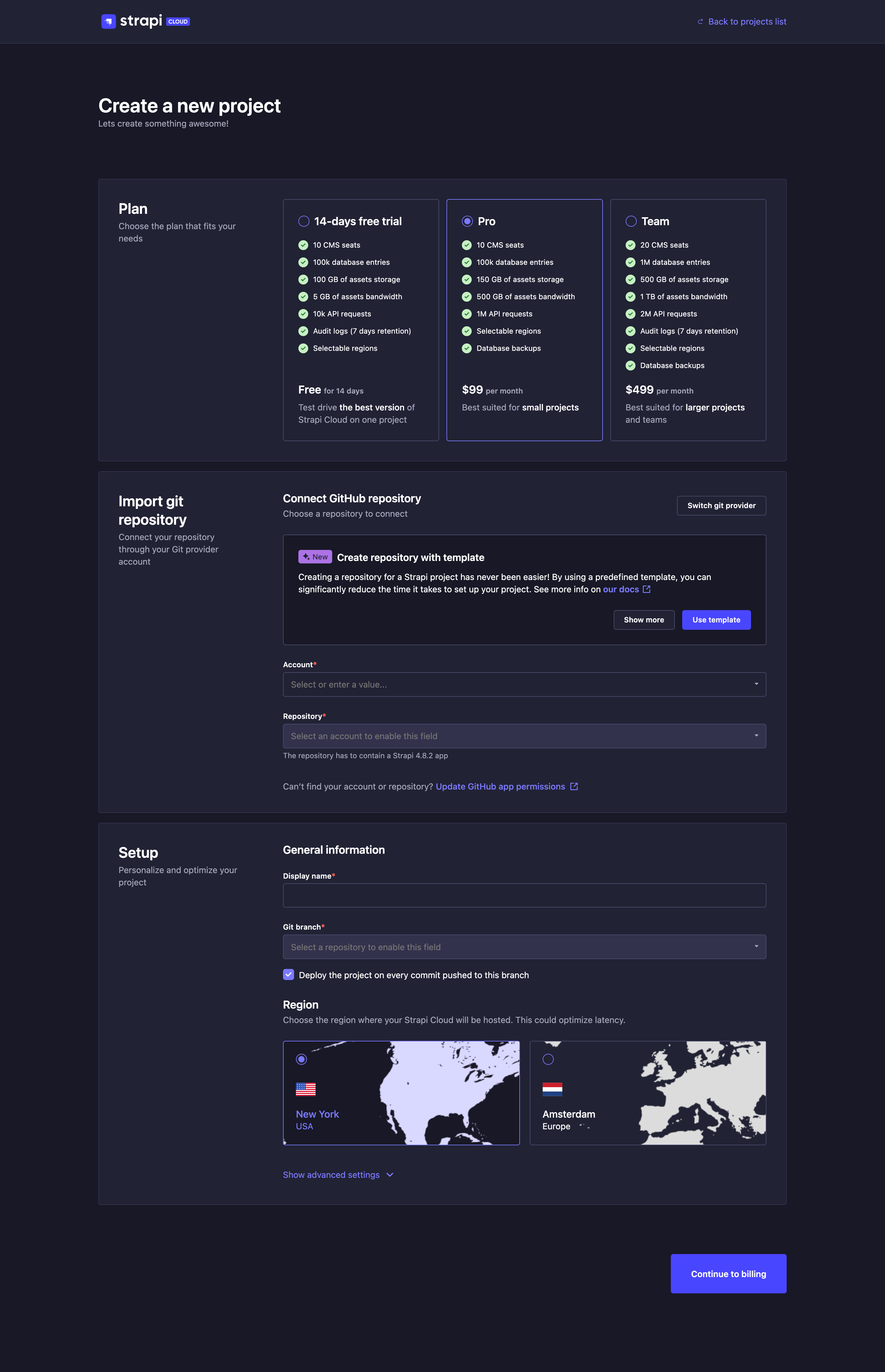The image size is (885, 1372).
Task: Disable deploy on every commit pushed
Action: pos(289,974)
